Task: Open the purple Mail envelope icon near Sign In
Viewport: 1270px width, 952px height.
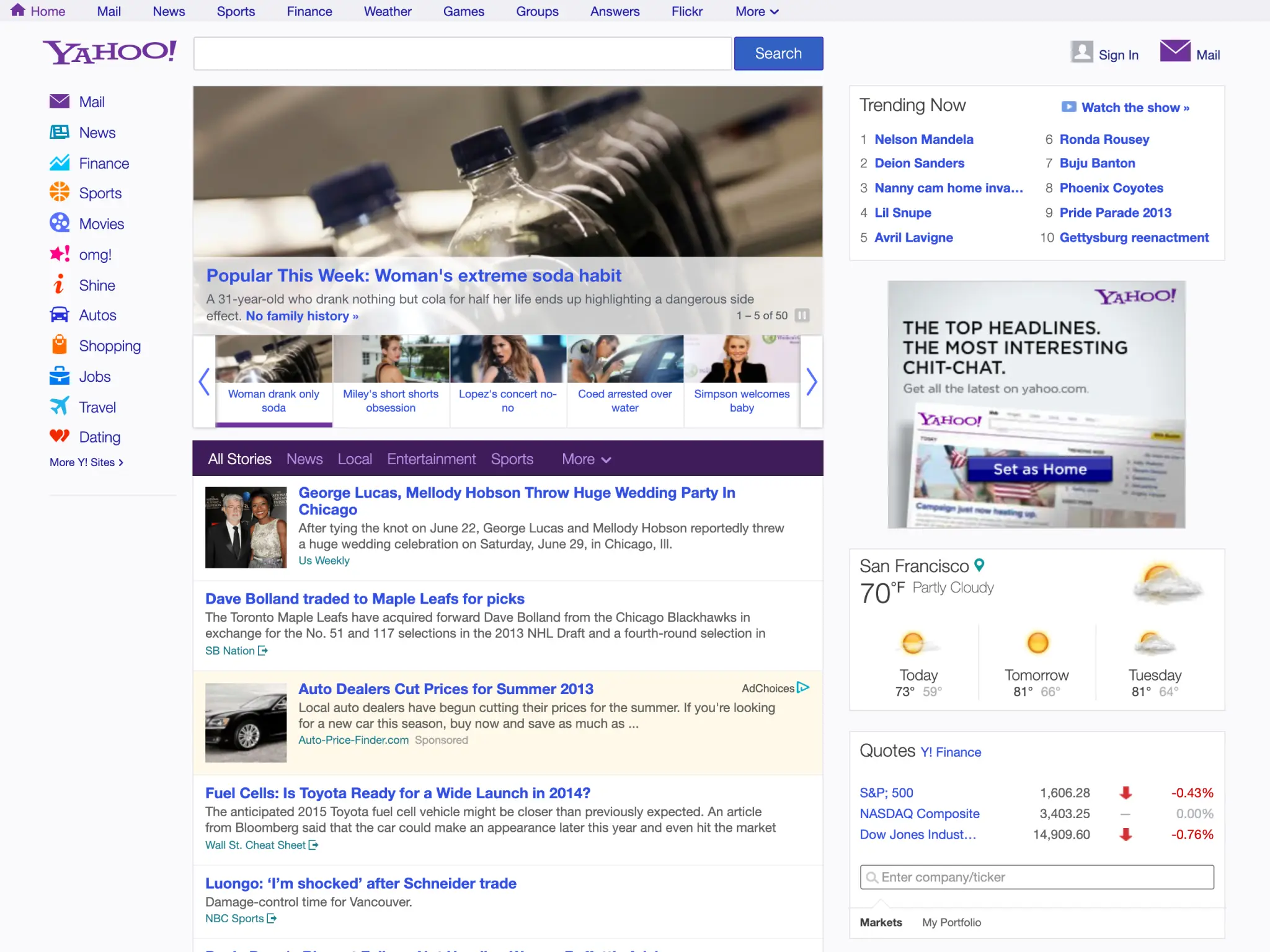Action: pyautogui.click(x=1175, y=51)
